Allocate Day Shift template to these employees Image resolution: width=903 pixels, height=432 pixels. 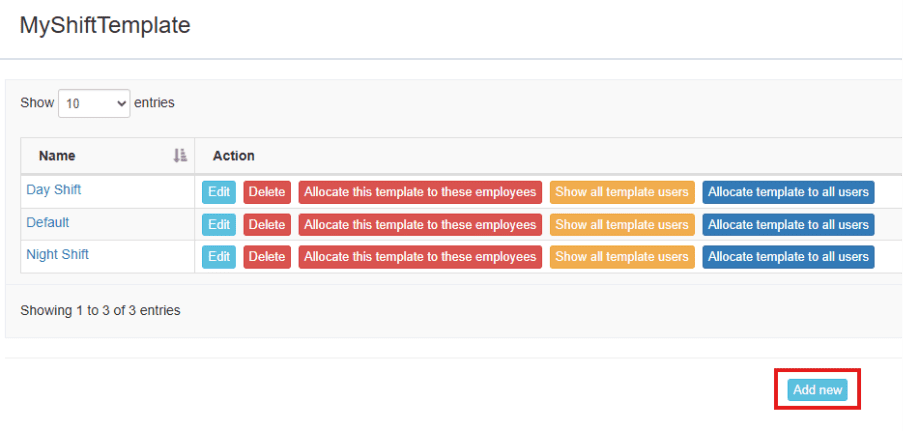[420, 192]
